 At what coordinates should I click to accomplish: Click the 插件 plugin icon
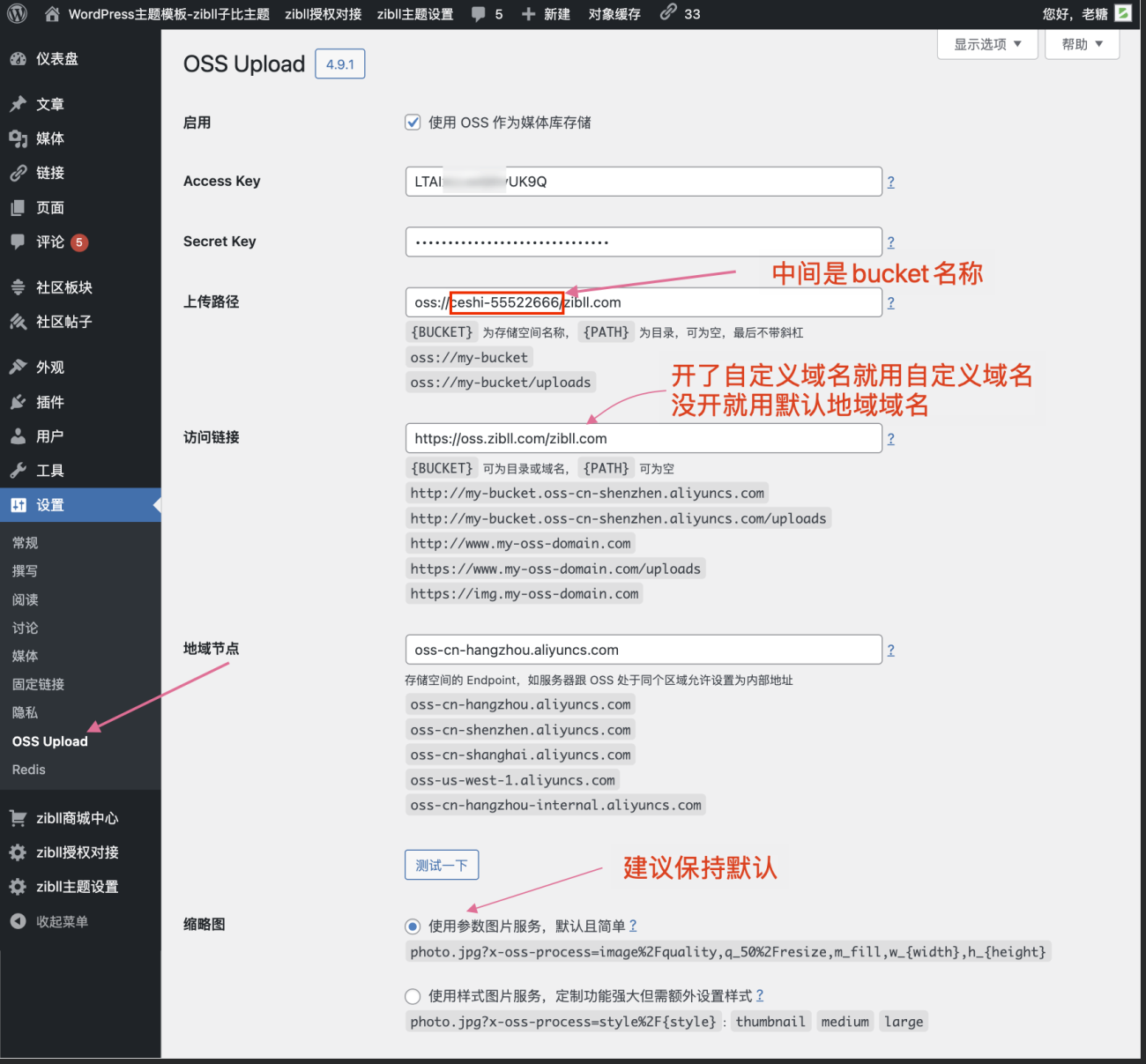18,402
